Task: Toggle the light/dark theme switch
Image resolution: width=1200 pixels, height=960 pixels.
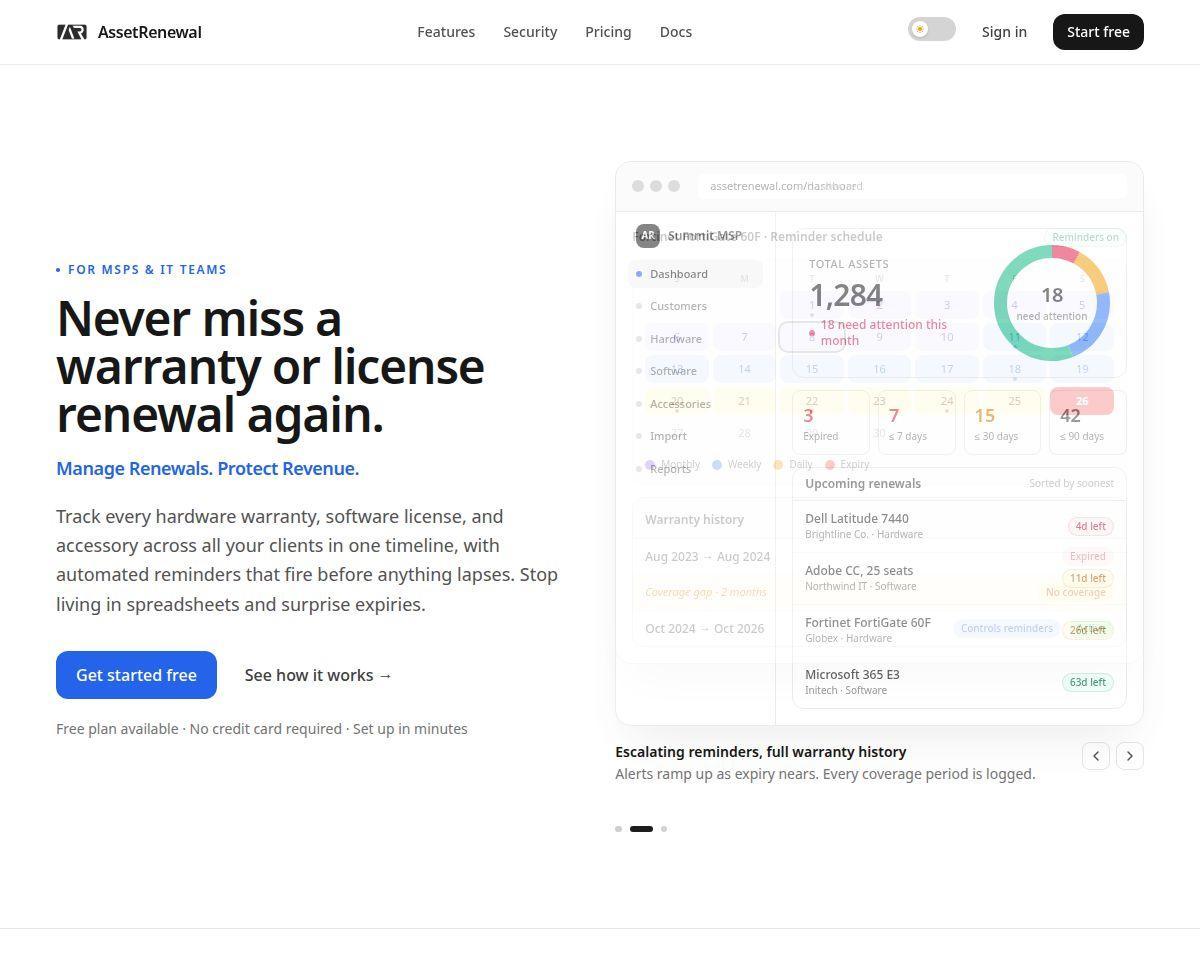Action: coord(932,30)
